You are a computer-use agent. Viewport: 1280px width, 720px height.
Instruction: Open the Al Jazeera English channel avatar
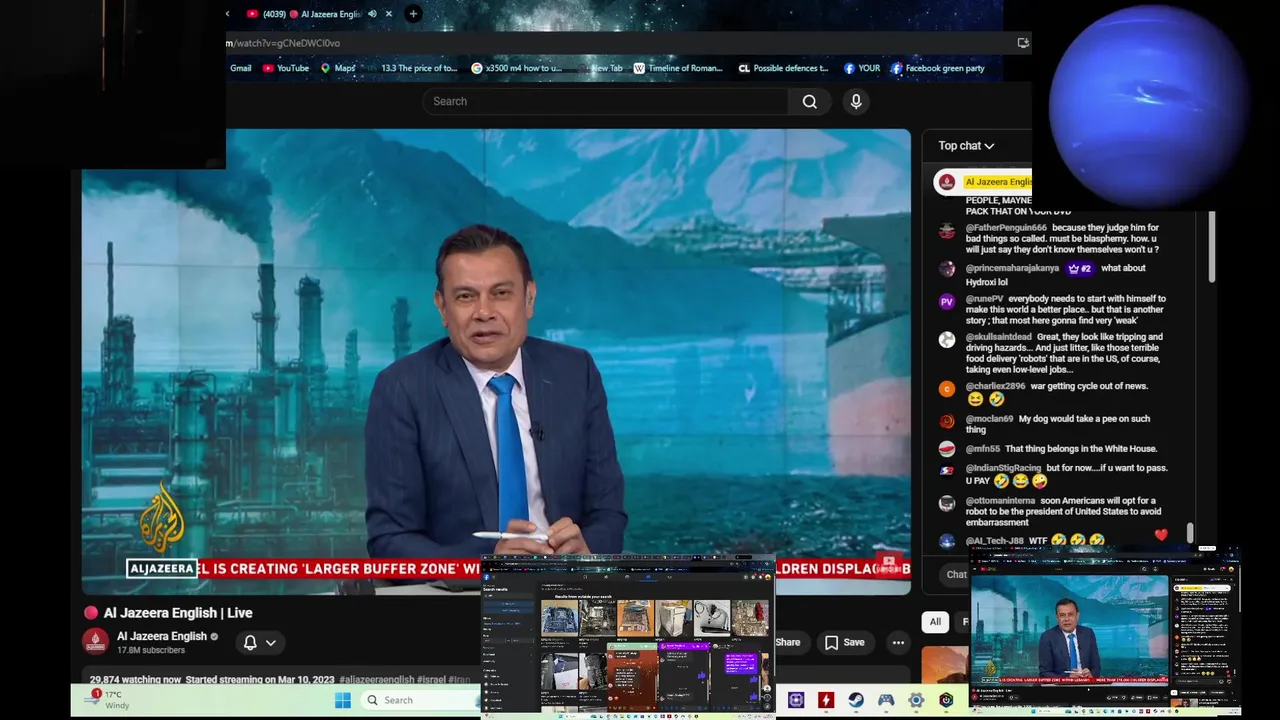point(96,642)
